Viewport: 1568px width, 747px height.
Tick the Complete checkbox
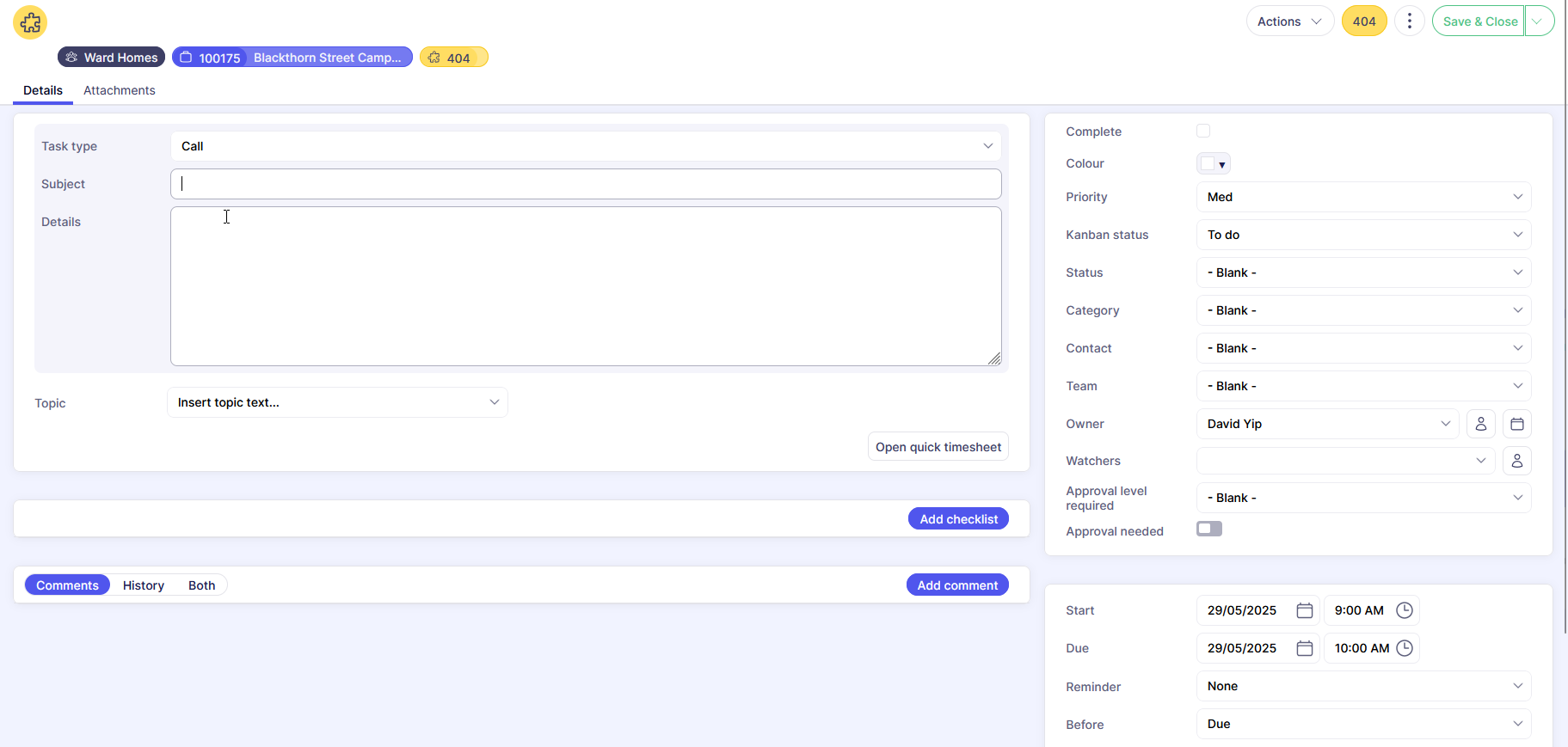coord(1203,131)
